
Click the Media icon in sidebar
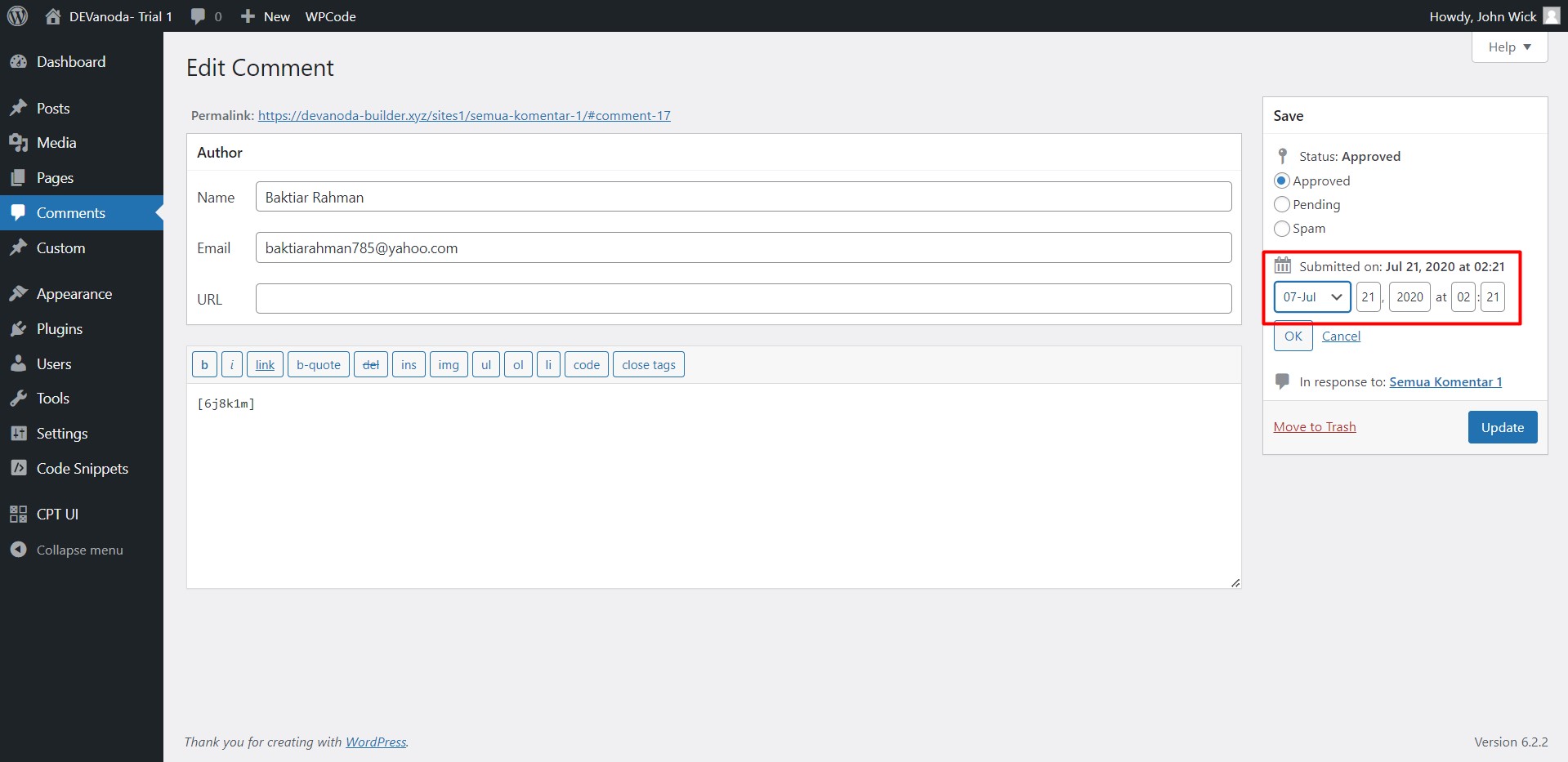click(x=18, y=143)
